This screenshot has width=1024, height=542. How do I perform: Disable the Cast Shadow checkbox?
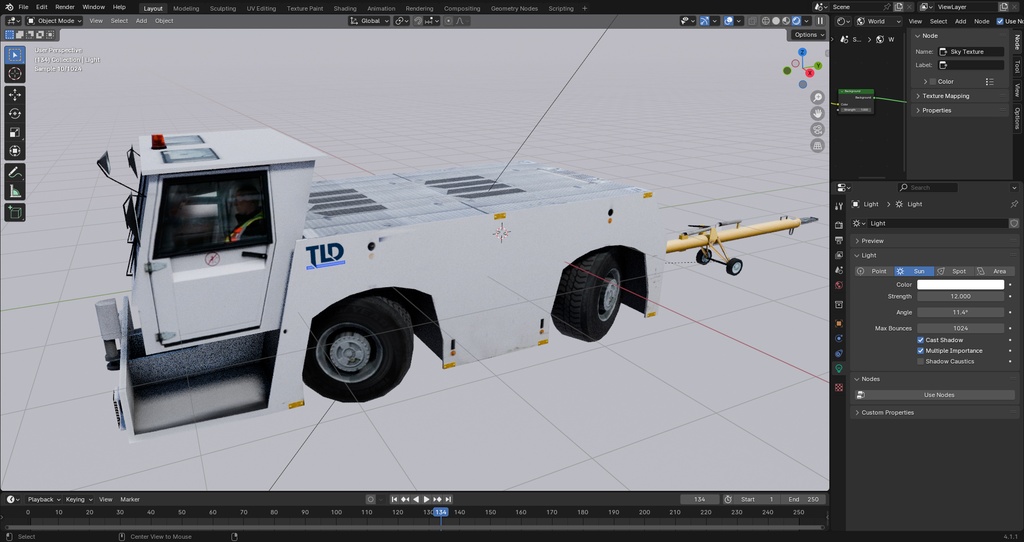[x=921, y=340]
